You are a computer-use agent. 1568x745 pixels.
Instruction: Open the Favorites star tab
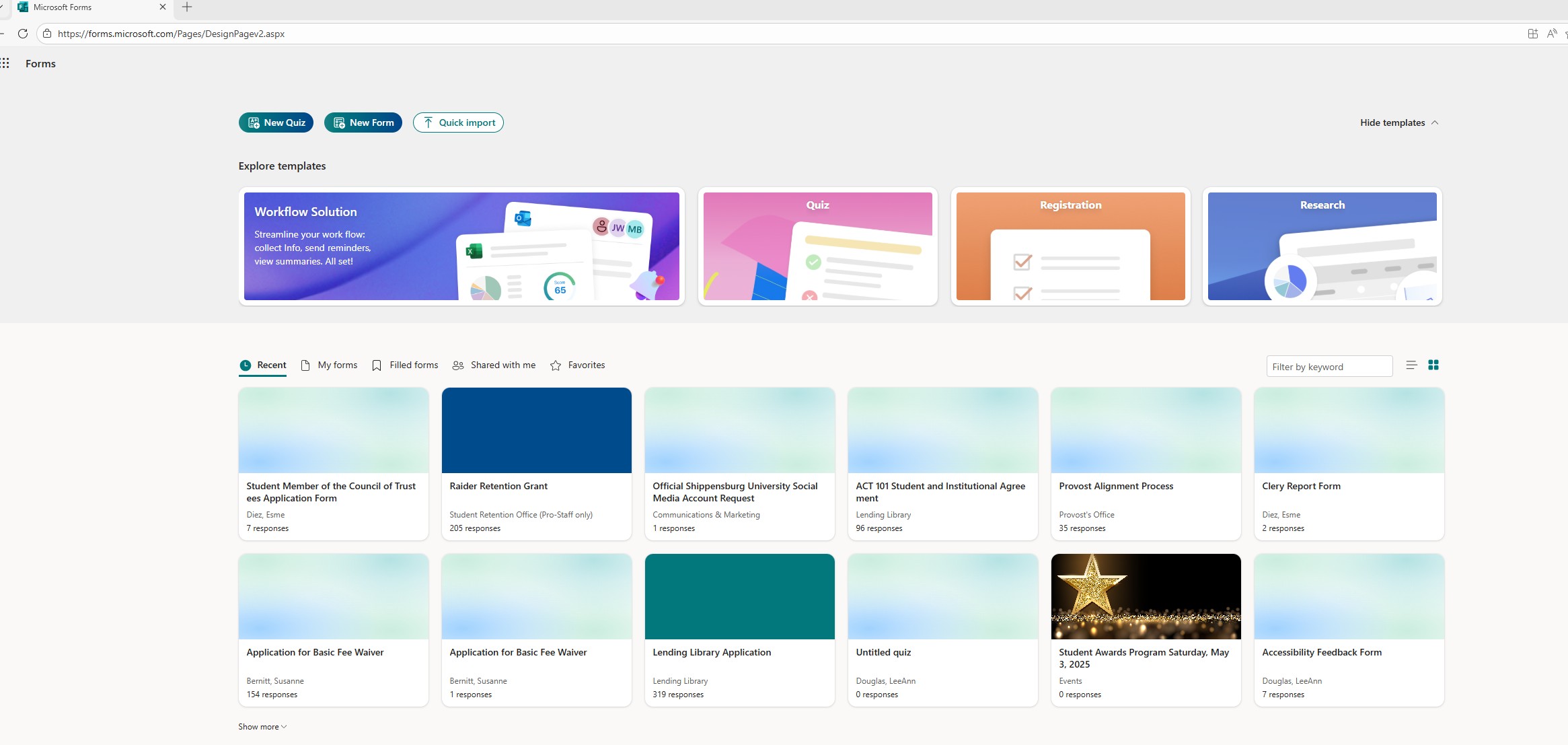click(578, 365)
